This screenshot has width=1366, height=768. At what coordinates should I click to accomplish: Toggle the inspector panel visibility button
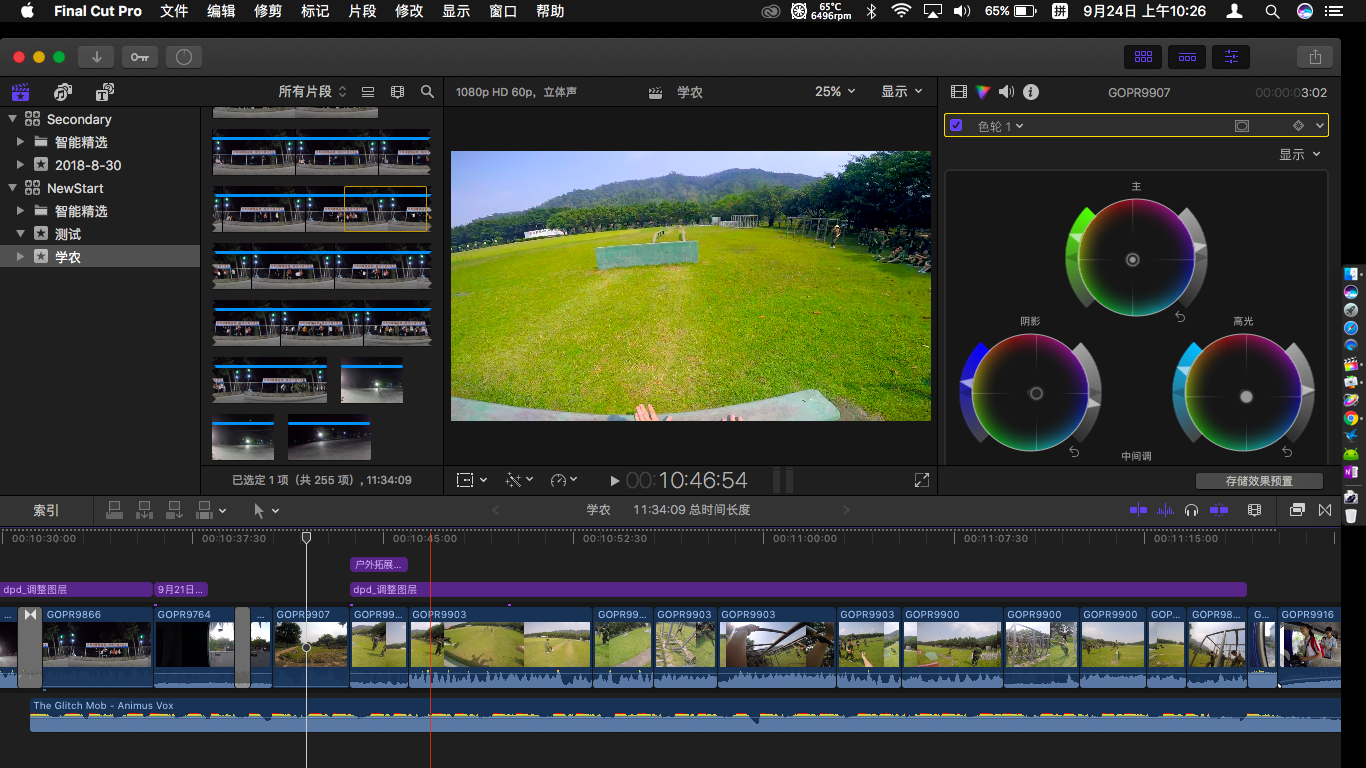point(1230,57)
